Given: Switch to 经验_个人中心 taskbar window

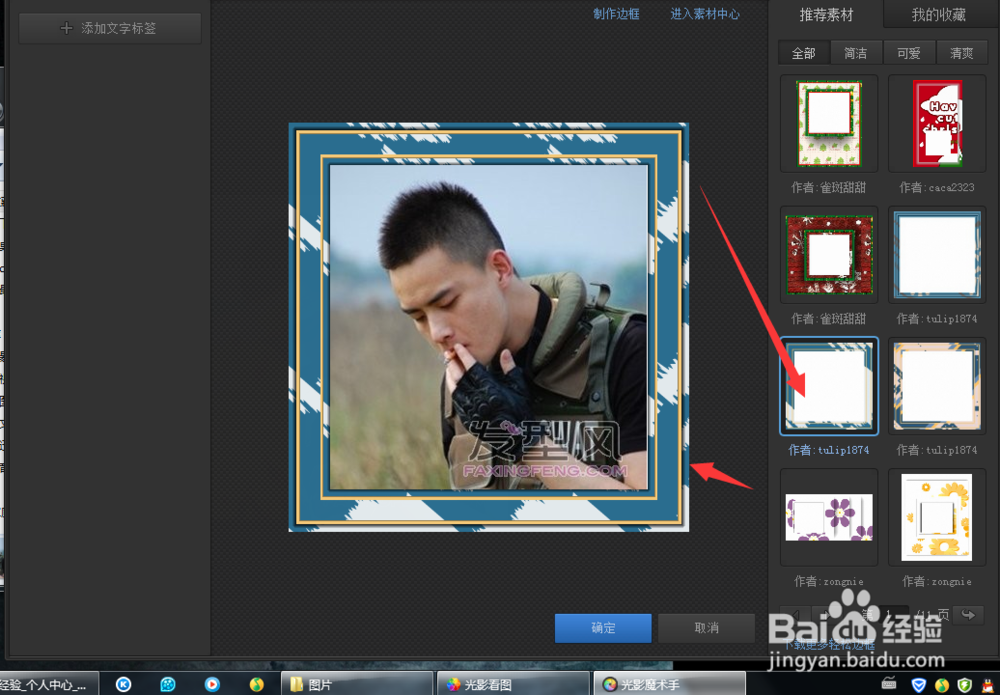Looking at the screenshot, I should (48, 684).
